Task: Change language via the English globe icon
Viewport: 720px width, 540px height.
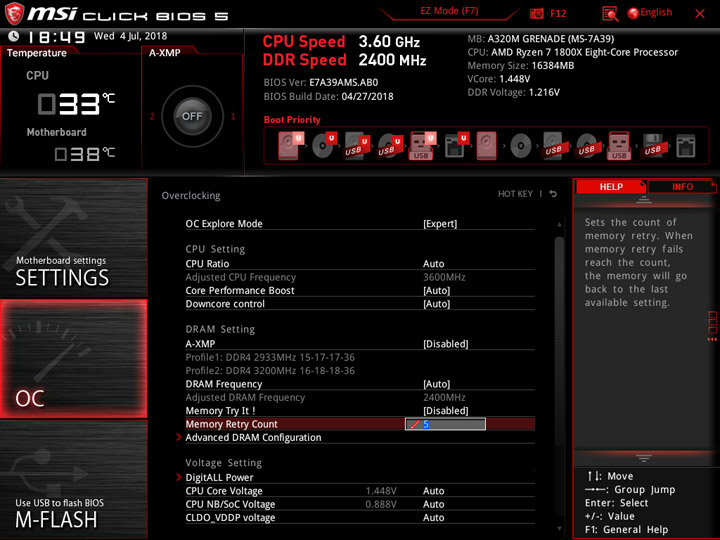Action: [633, 13]
